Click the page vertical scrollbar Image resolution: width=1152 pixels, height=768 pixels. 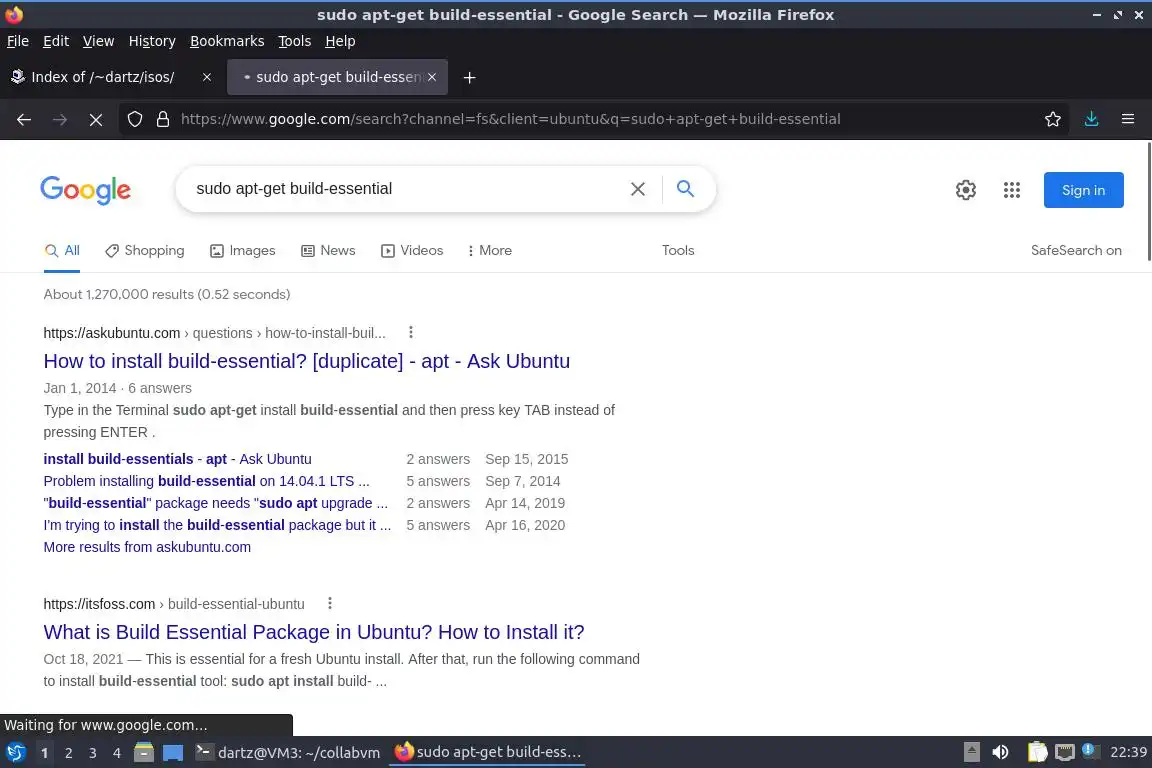(1148, 201)
